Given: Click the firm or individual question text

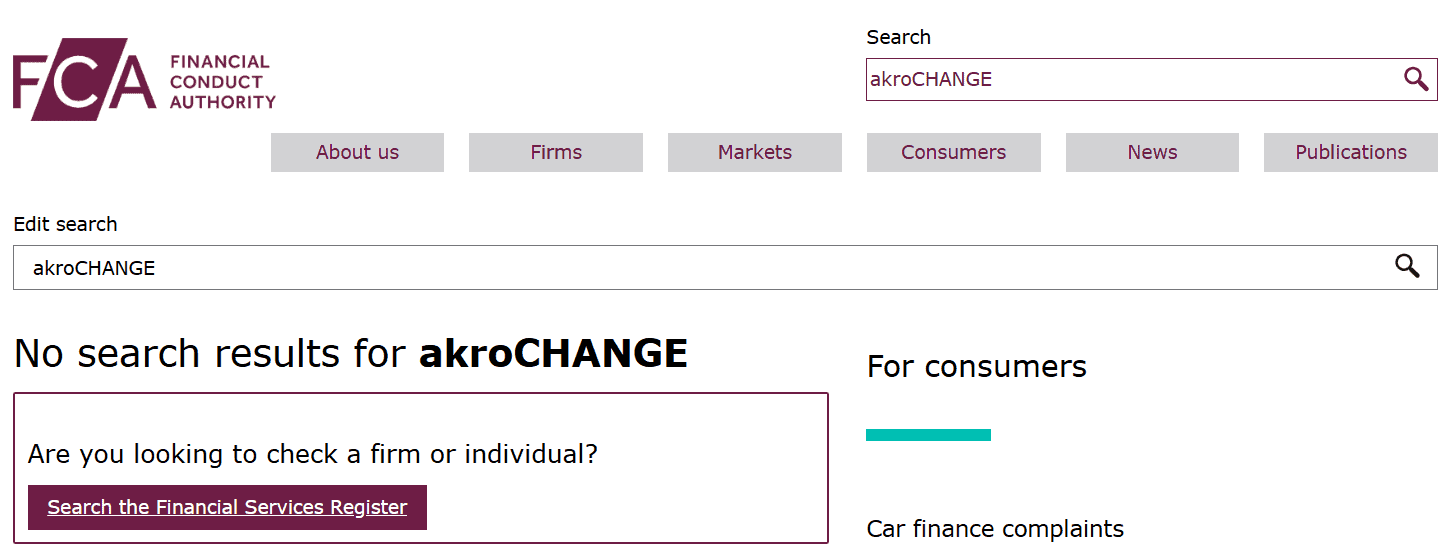Looking at the screenshot, I should [x=312, y=454].
